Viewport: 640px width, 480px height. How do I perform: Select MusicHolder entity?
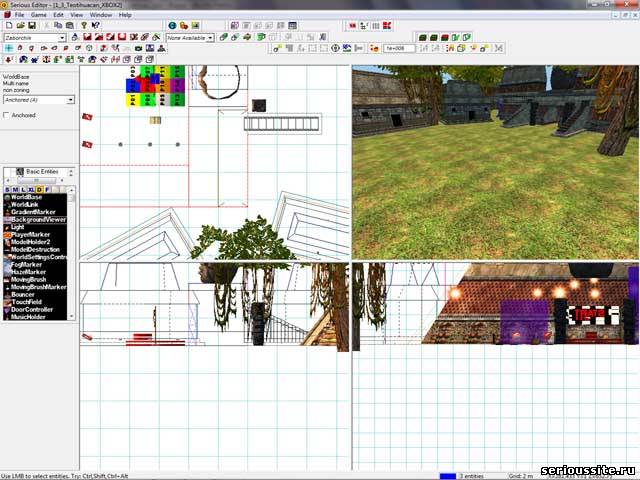pos(35,317)
